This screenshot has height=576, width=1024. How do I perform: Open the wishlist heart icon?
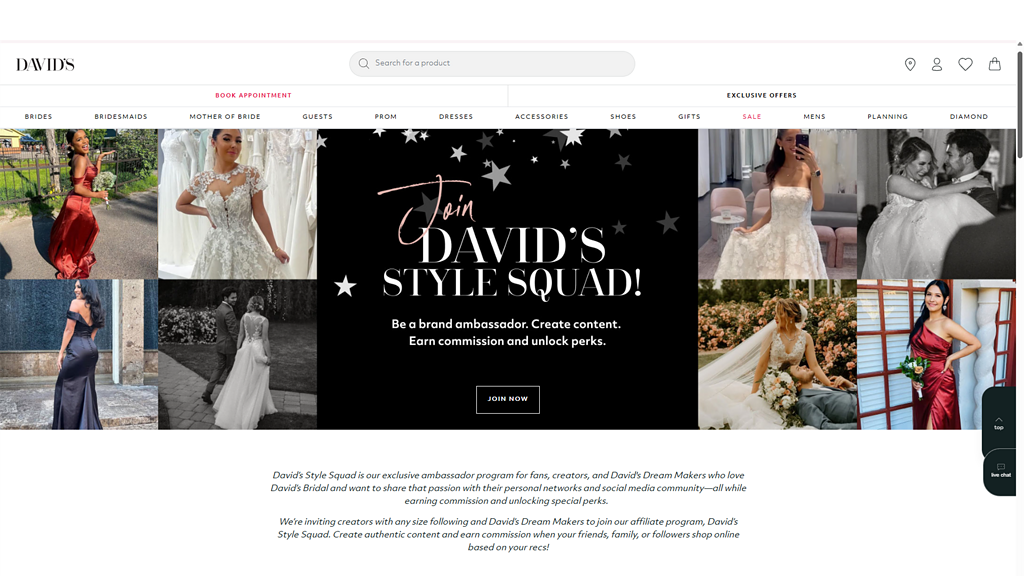[x=965, y=64]
